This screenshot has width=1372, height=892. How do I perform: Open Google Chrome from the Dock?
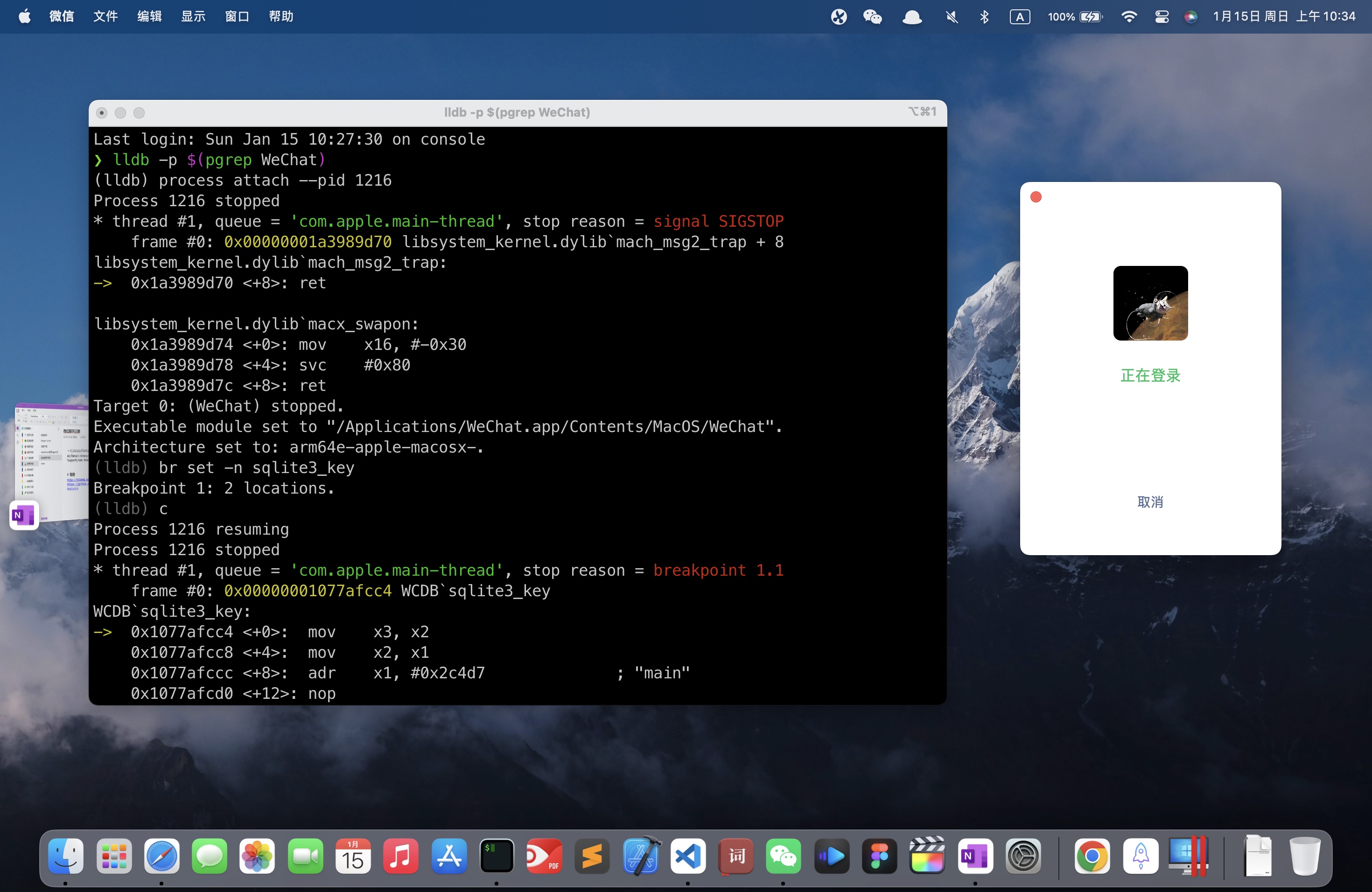[1092, 856]
